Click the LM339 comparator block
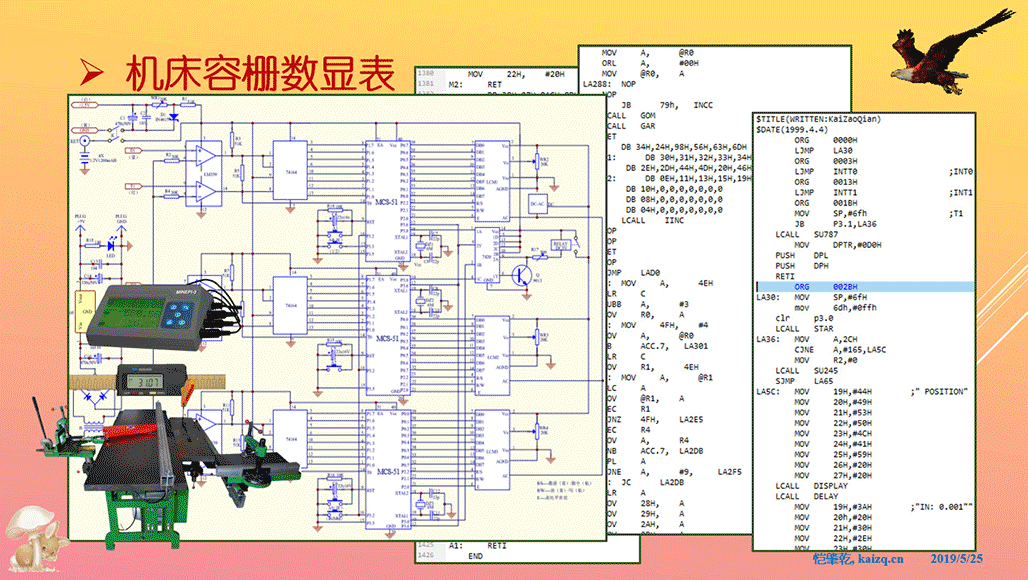The width and height of the screenshot is (1028, 580). 203,174
